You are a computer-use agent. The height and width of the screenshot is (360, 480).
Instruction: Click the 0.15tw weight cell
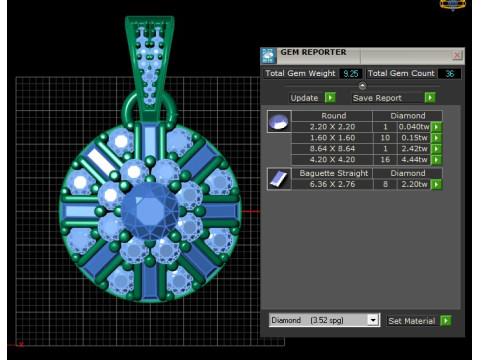pyautogui.click(x=414, y=138)
